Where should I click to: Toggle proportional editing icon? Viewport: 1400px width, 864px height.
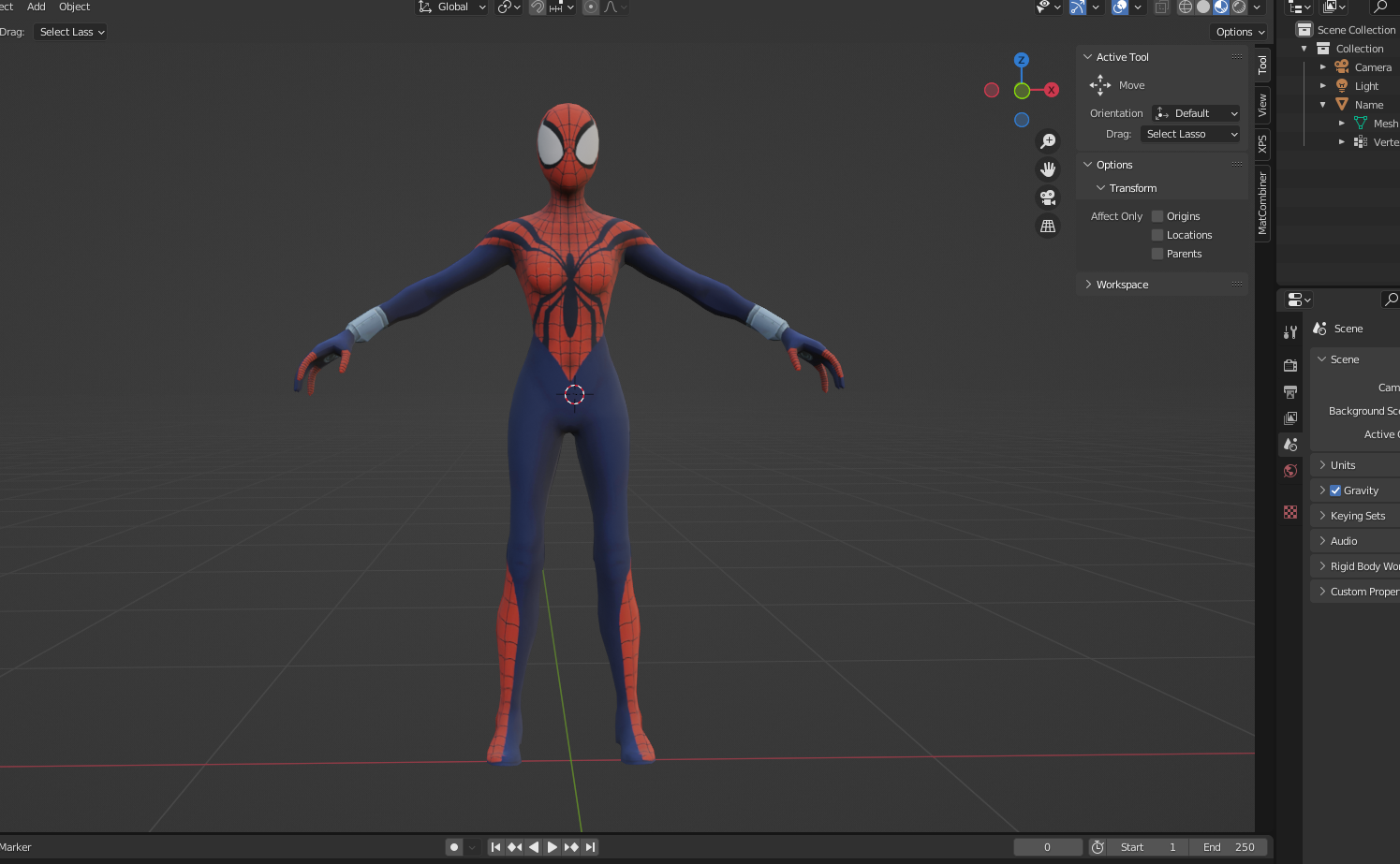point(591,7)
